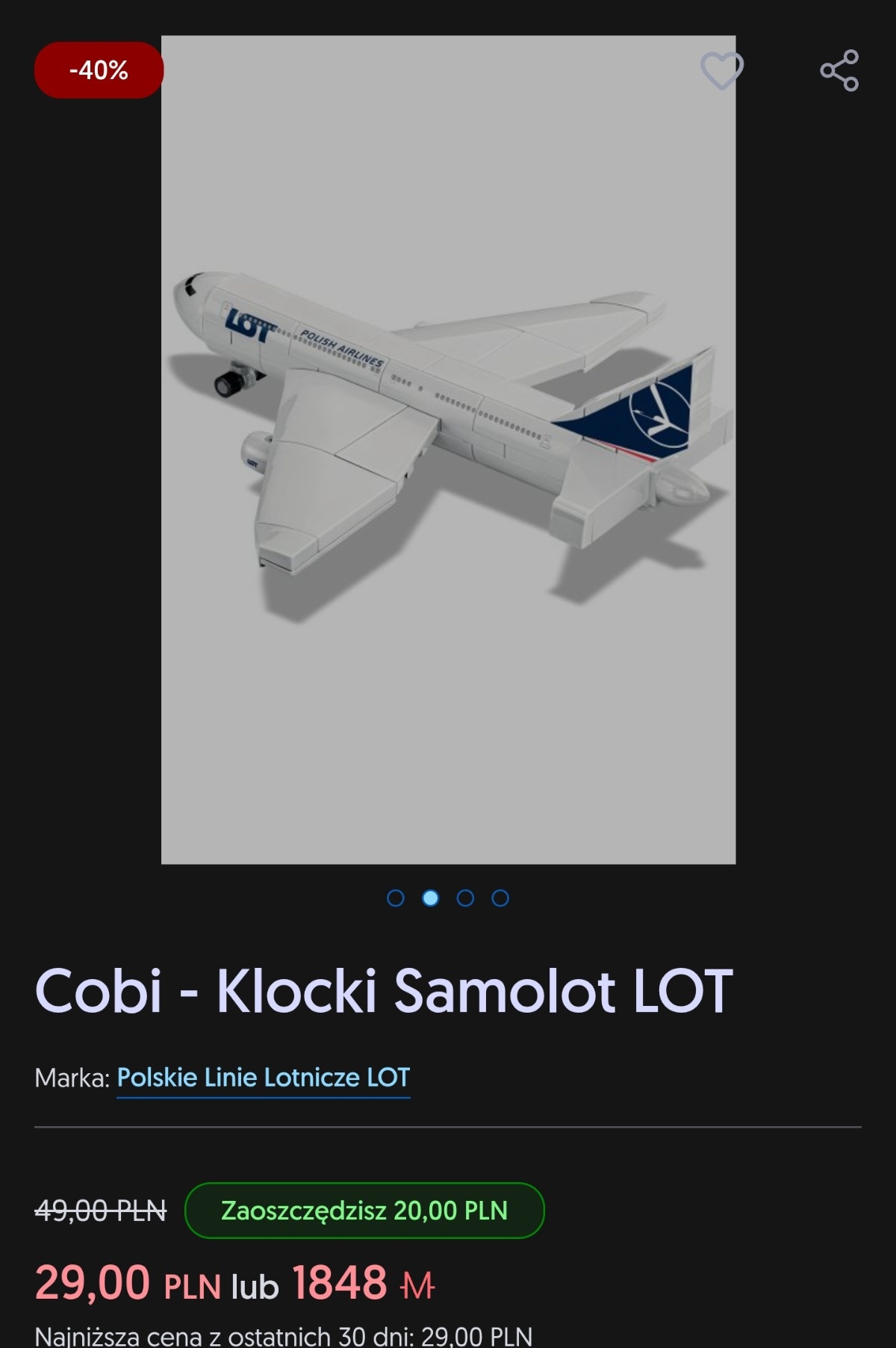Screen dimensions: 896x1348
Task: Jump to the fourth carousel image dot
Action: point(500,898)
